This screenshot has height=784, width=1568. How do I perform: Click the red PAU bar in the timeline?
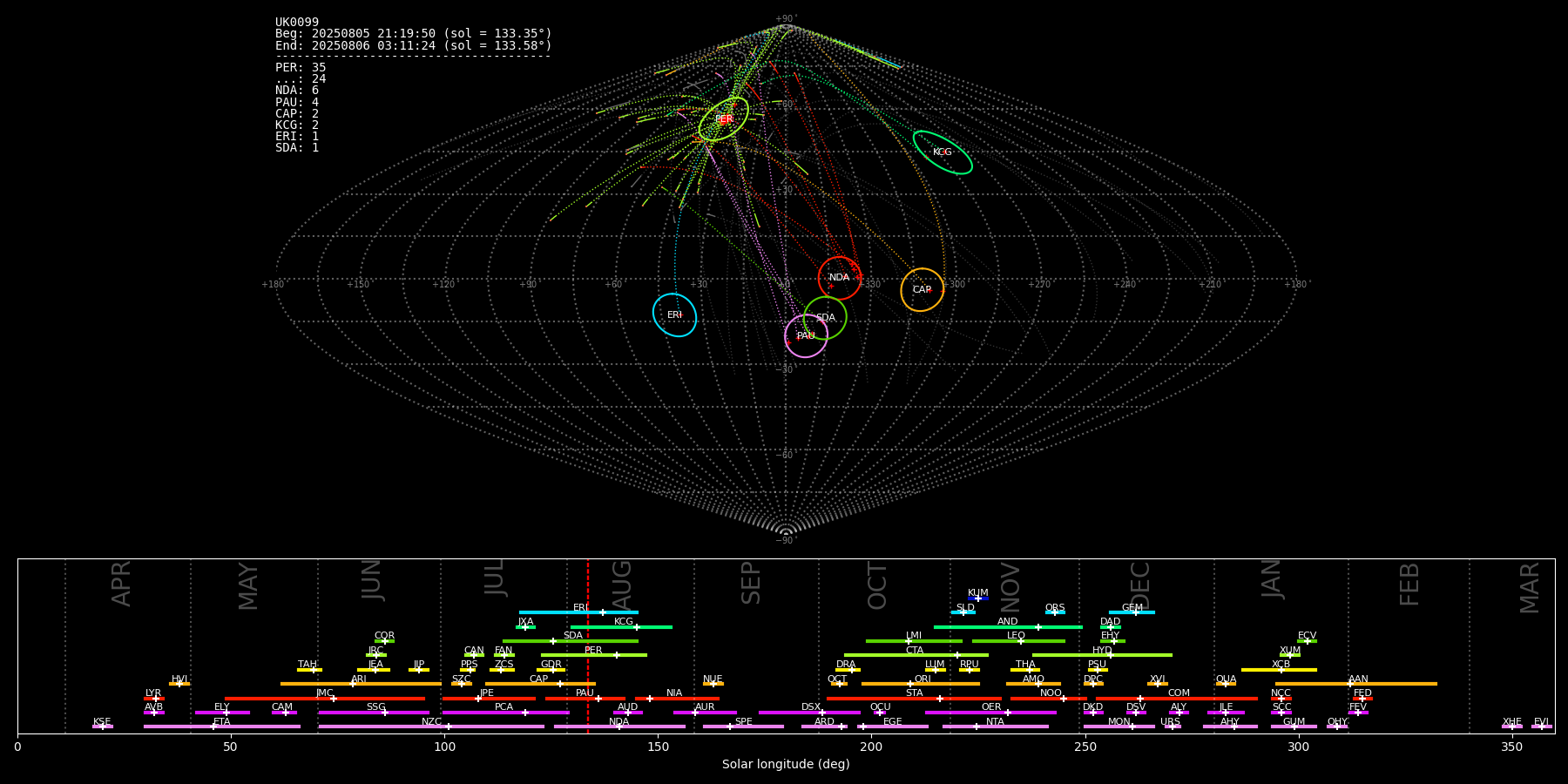pos(585,699)
